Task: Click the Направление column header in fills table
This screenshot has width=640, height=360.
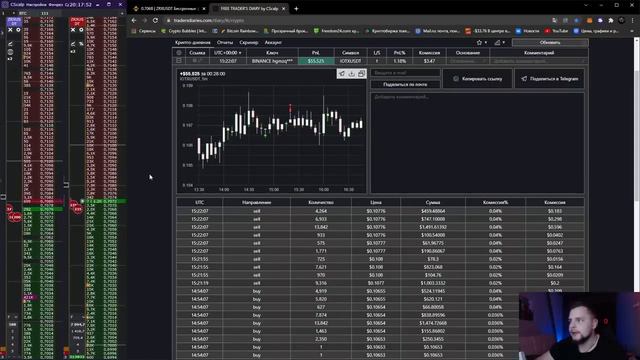Action: pos(256,202)
